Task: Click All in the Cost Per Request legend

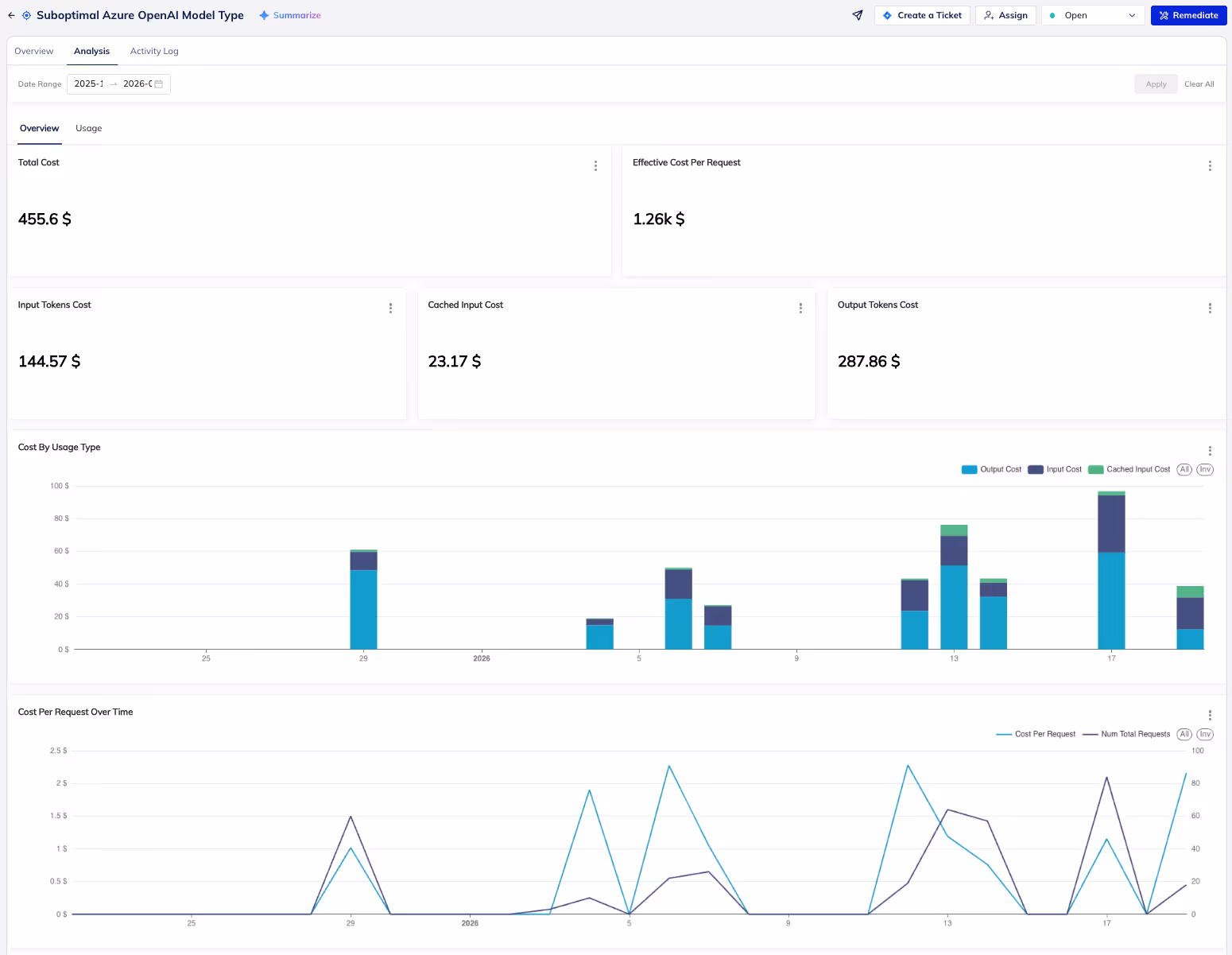Action: [x=1184, y=734]
